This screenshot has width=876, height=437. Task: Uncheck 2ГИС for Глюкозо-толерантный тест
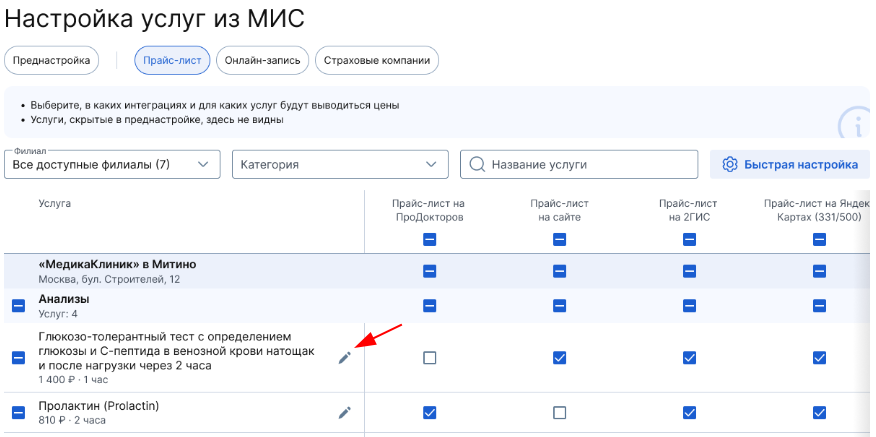(x=689, y=358)
